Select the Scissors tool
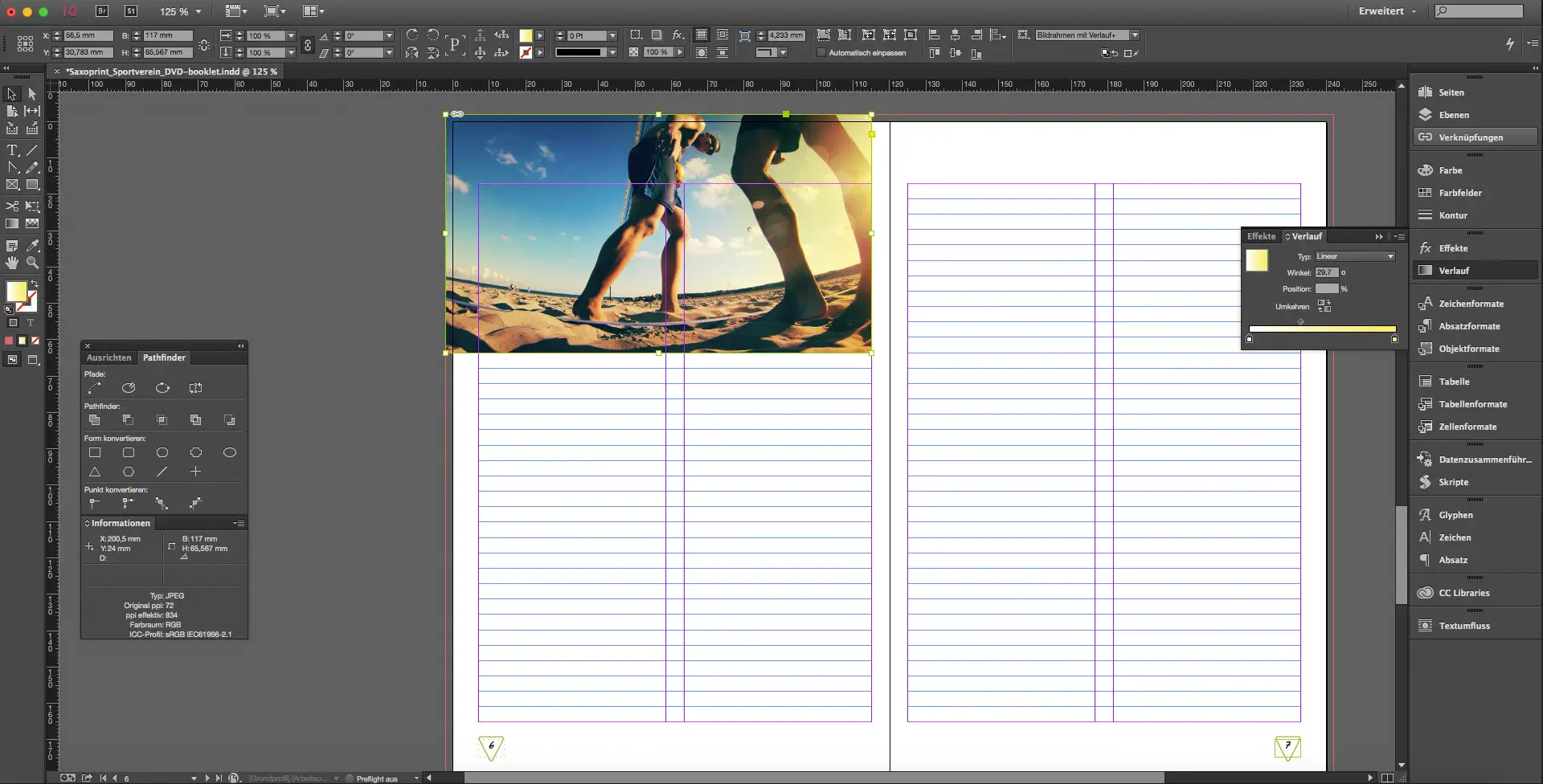The width and height of the screenshot is (1543, 784). pos(12,206)
